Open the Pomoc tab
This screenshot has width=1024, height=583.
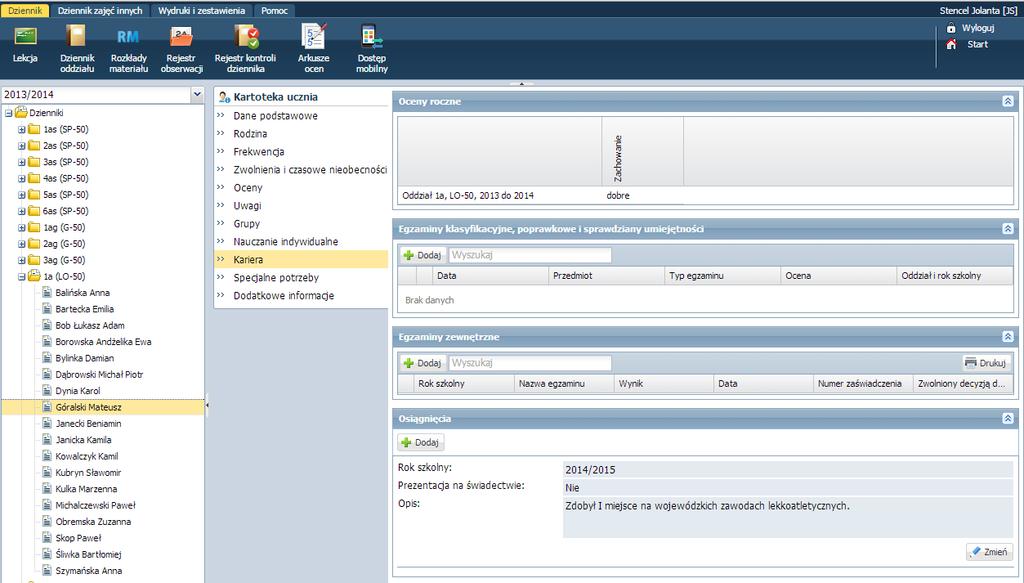[274, 10]
